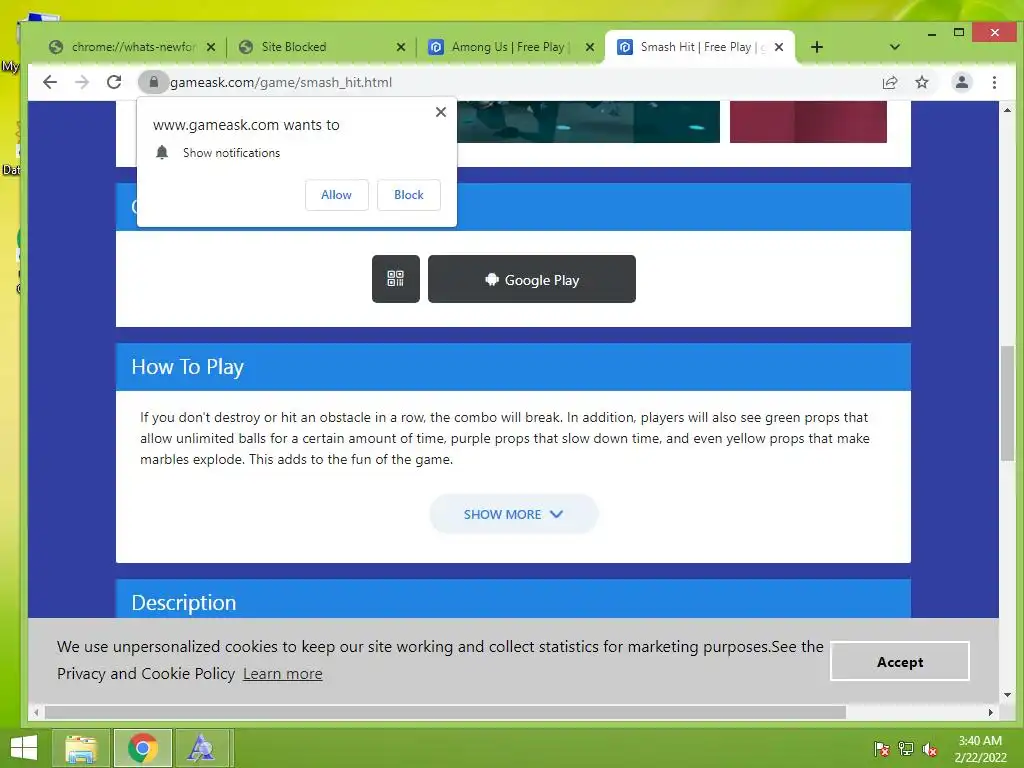Click the bell icon in the notification prompt
Viewport: 1024px width, 768px height.
[x=162, y=153]
